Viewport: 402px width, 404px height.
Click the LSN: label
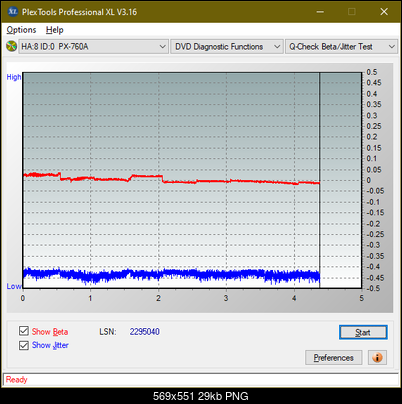click(108, 332)
